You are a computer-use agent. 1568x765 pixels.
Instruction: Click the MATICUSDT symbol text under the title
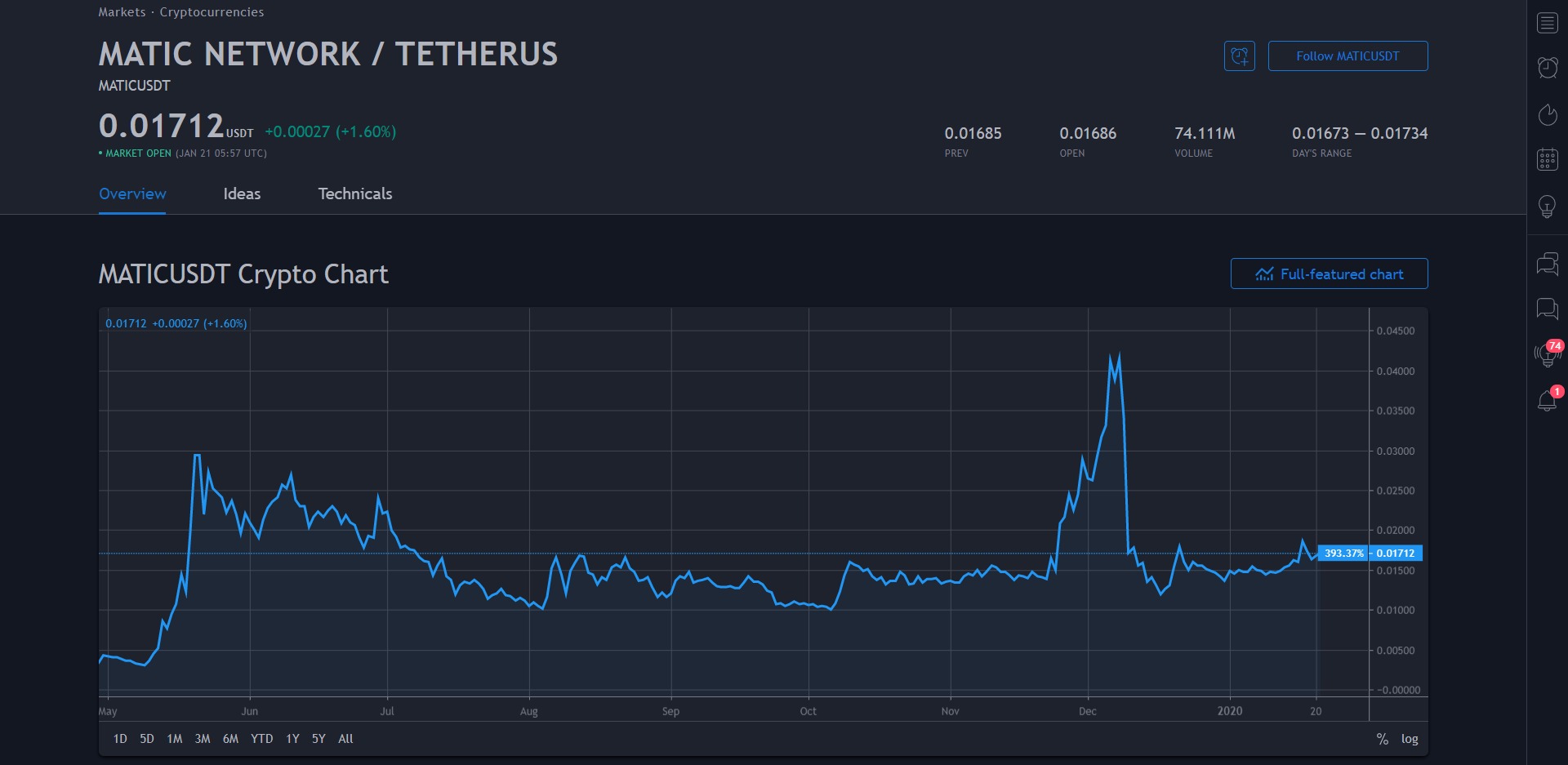click(x=134, y=86)
